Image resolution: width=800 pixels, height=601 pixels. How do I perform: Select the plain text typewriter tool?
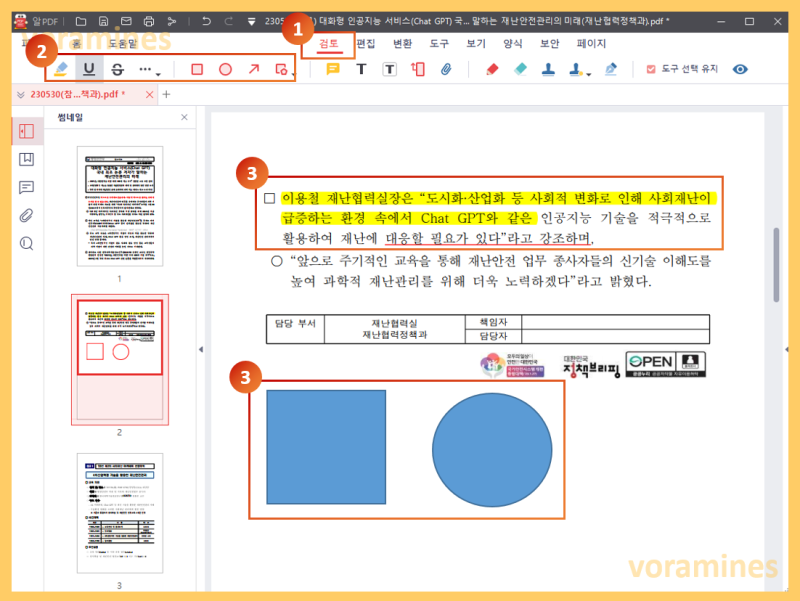click(x=361, y=69)
